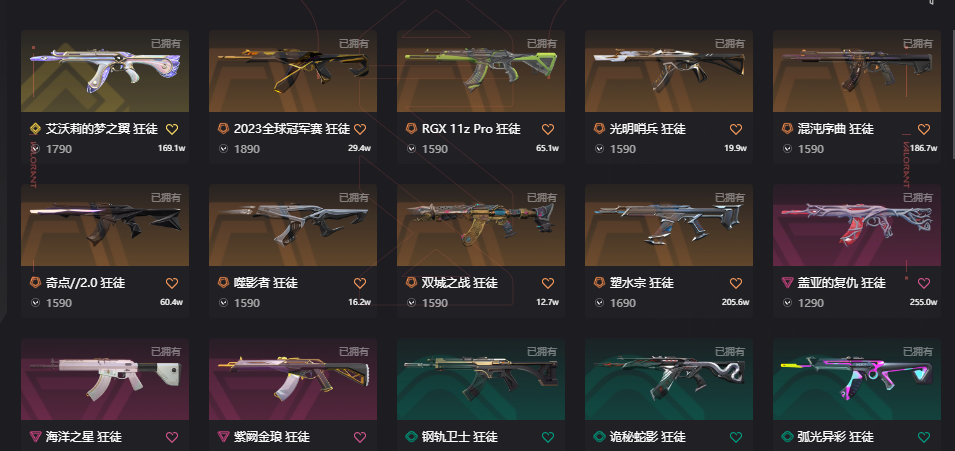Open the 盖亚的复仇 狂徒 skin image

[x=856, y=226]
